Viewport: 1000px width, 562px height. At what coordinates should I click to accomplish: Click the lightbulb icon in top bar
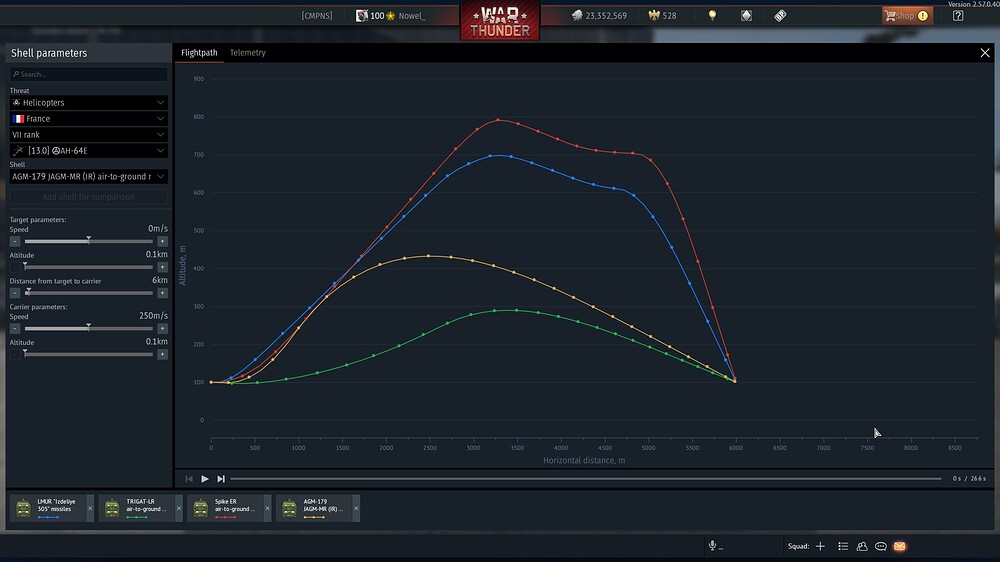(x=712, y=15)
